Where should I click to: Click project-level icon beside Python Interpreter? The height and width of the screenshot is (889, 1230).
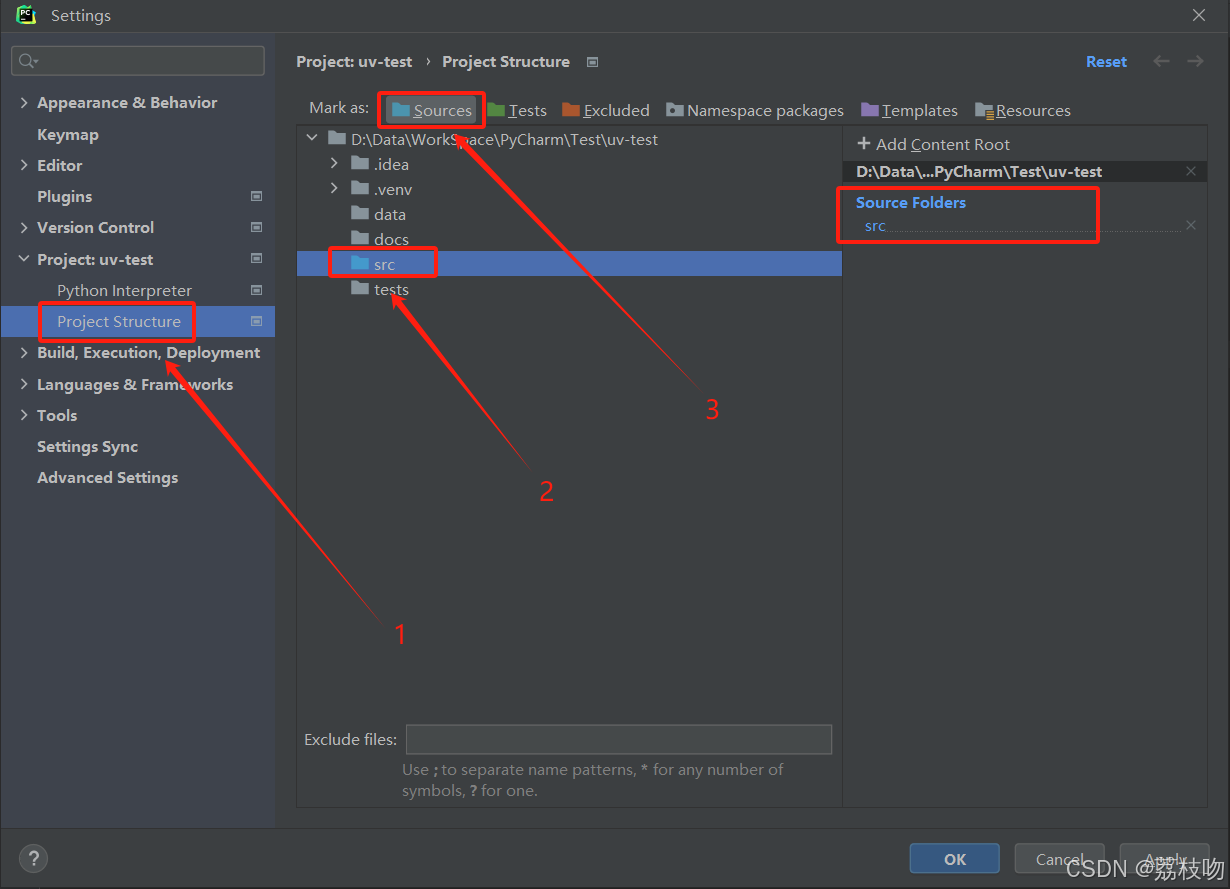coord(256,290)
